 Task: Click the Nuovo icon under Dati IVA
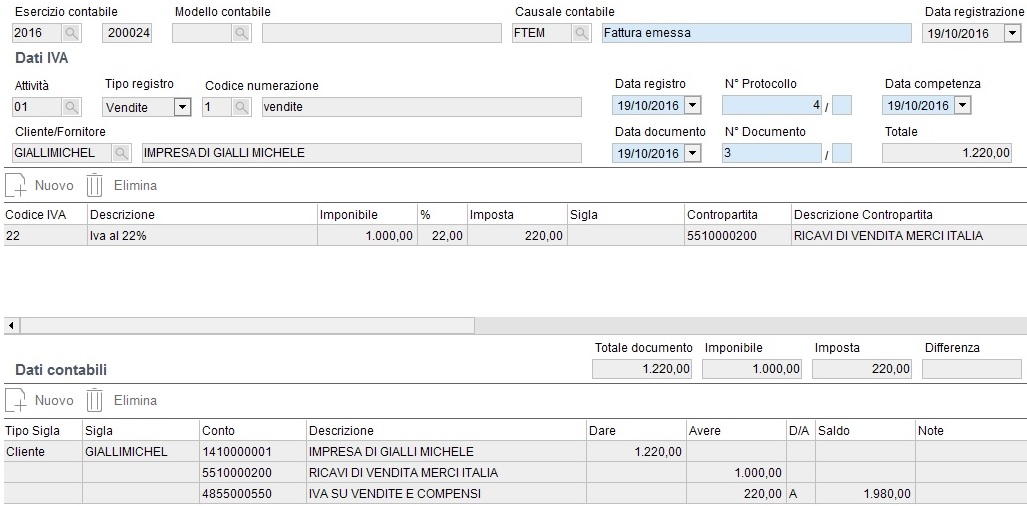coord(15,186)
